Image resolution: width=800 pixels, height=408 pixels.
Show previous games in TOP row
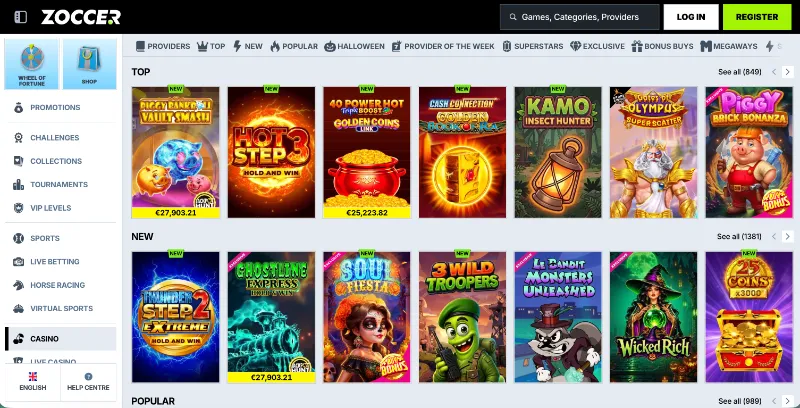pos(774,72)
